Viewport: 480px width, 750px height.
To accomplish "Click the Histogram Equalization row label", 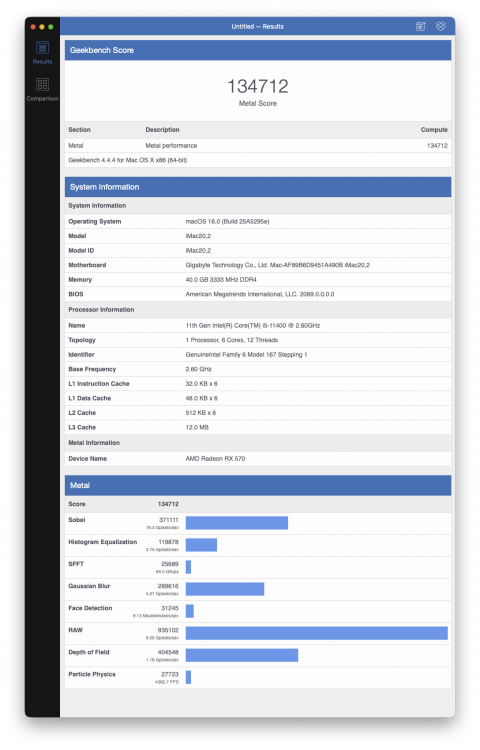I will [x=102, y=542].
